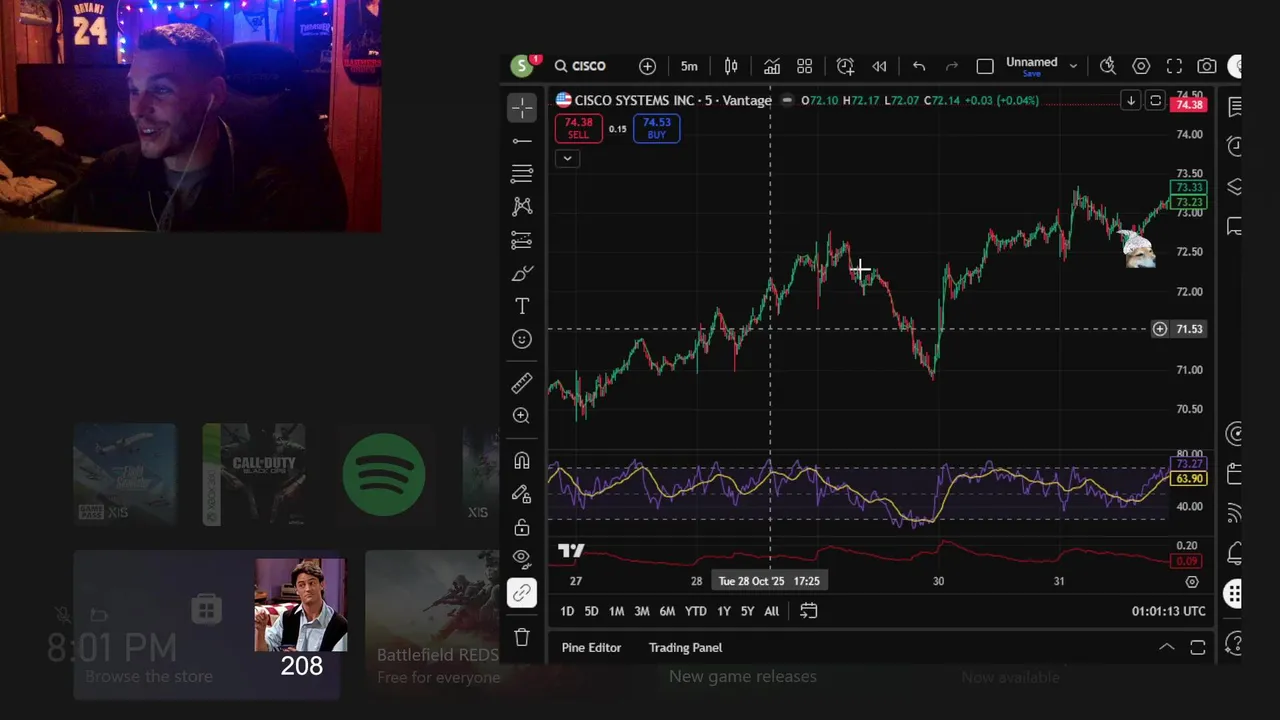Viewport: 1280px width, 720px height.
Task: Select the 6M time range
Action: point(667,611)
